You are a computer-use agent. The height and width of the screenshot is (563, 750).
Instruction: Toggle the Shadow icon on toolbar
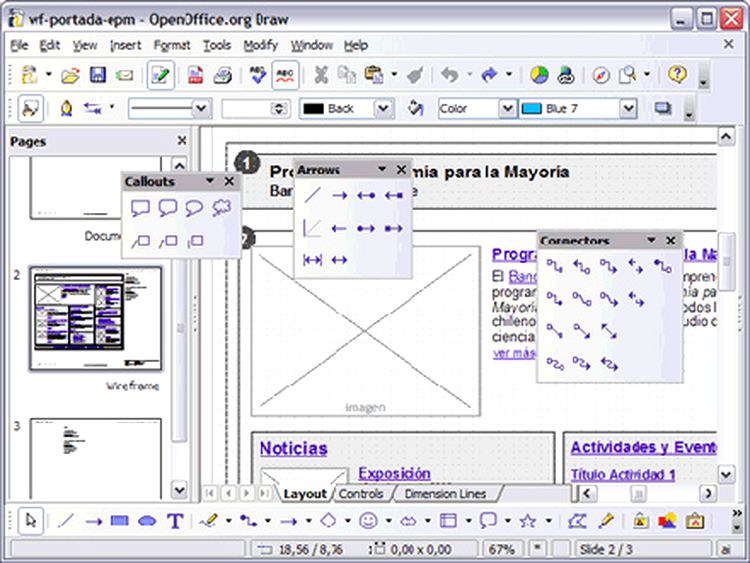[663, 109]
